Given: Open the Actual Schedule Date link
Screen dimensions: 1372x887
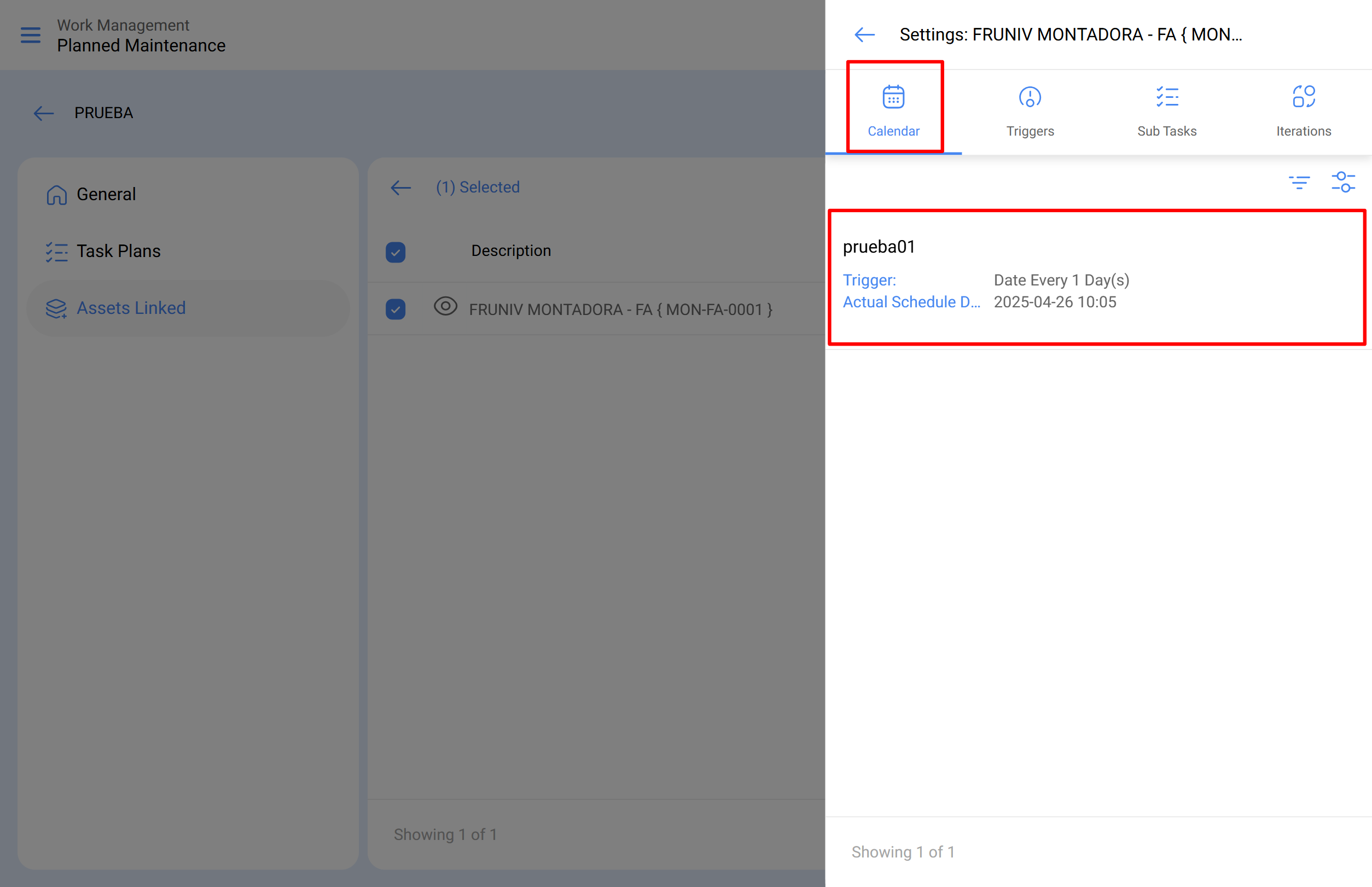Looking at the screenshot, I should [911, 302].
